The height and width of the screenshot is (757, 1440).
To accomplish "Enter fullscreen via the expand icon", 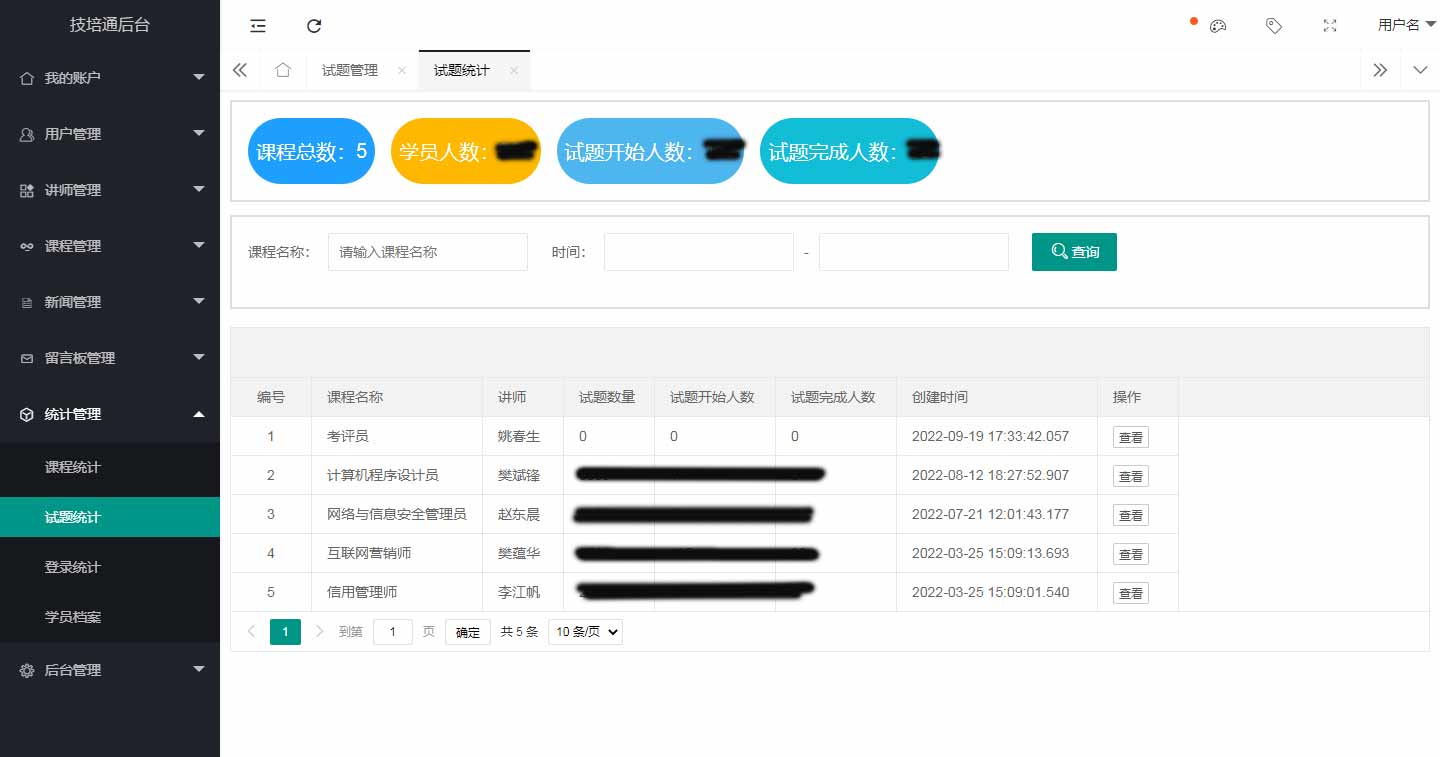I will click(1329, 25).
